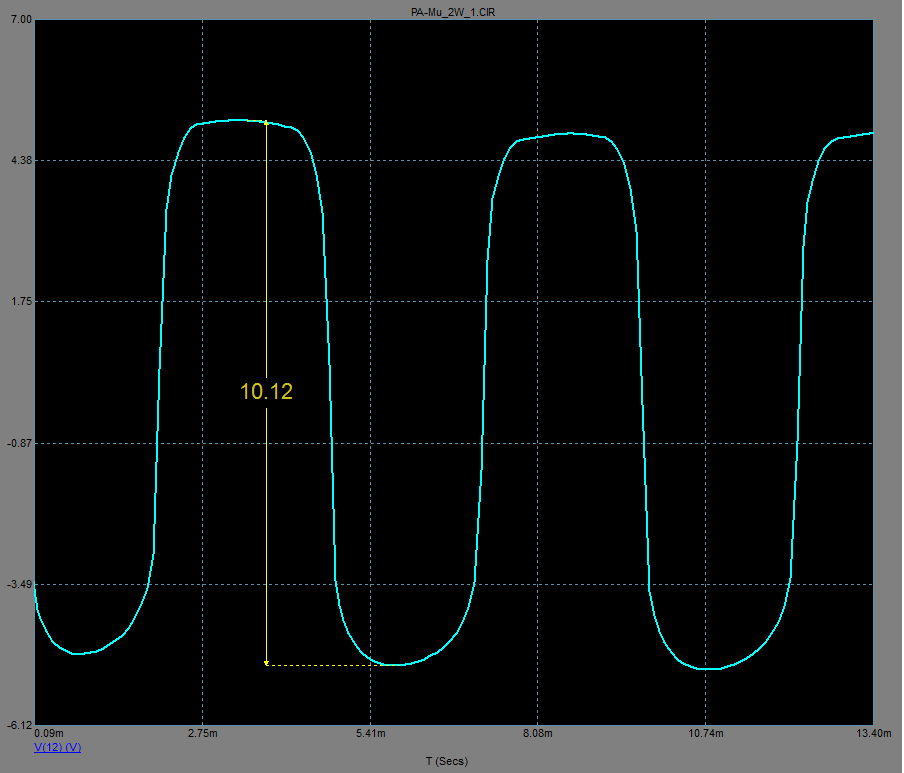The width and height of the screenshot is (904, 773).
Task: Click the 5.41m x-axis tick label
Action: pyautogui.click(x=370, y=735)
